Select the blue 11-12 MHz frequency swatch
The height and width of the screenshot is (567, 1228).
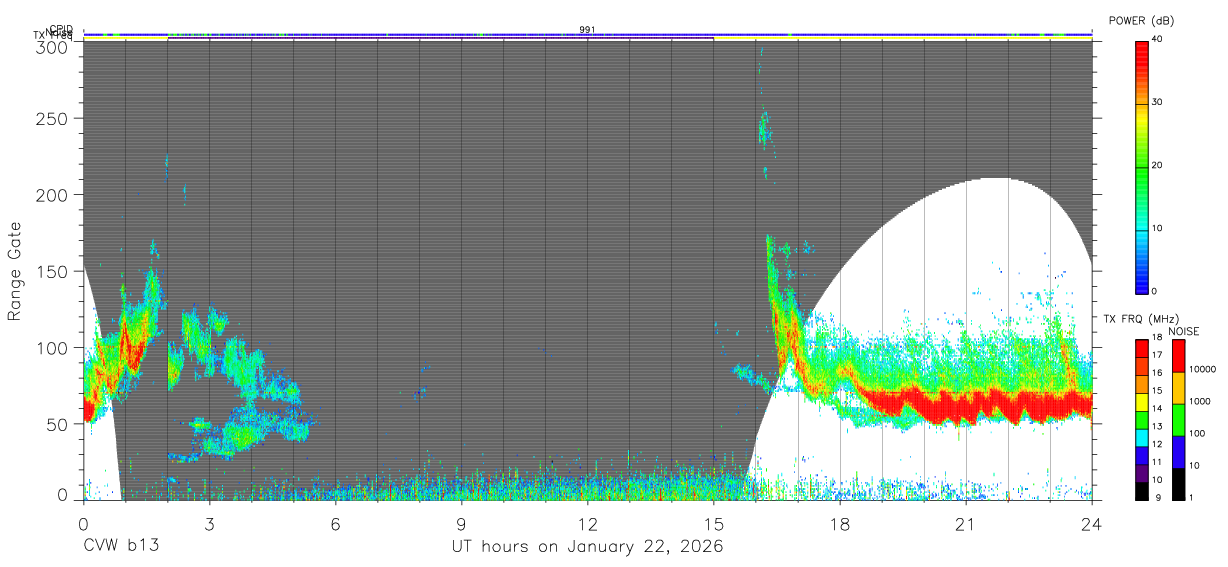coord(1142,455)
